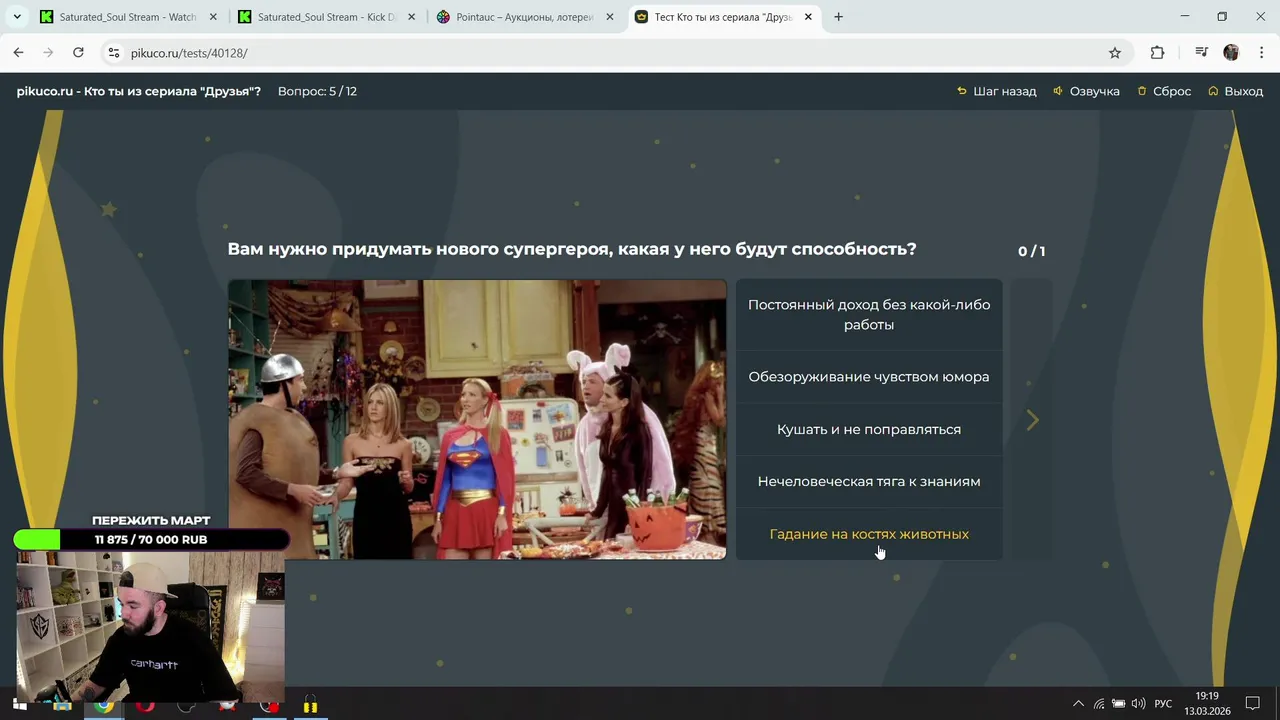1280x720 pixels.
Task: Open the Chrome three-dot menu
Action: point(1260,53)
